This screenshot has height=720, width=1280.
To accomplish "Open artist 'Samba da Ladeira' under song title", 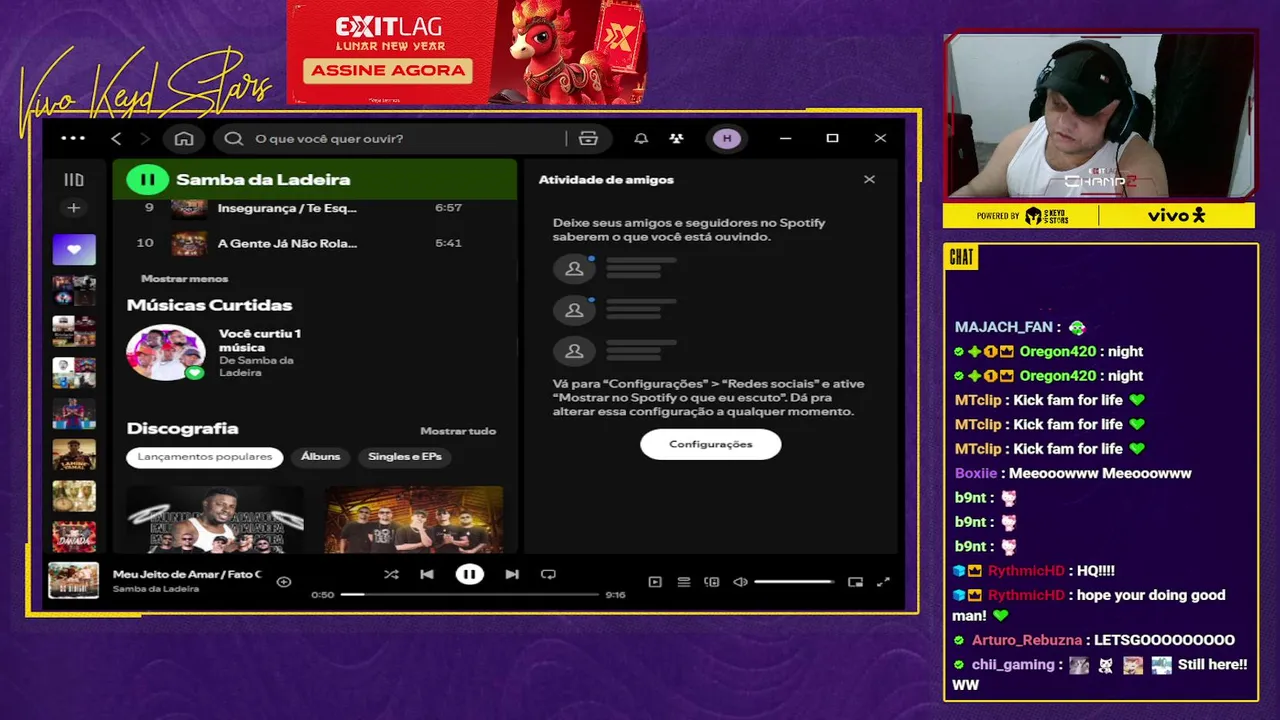I will (x=156, y=589).
